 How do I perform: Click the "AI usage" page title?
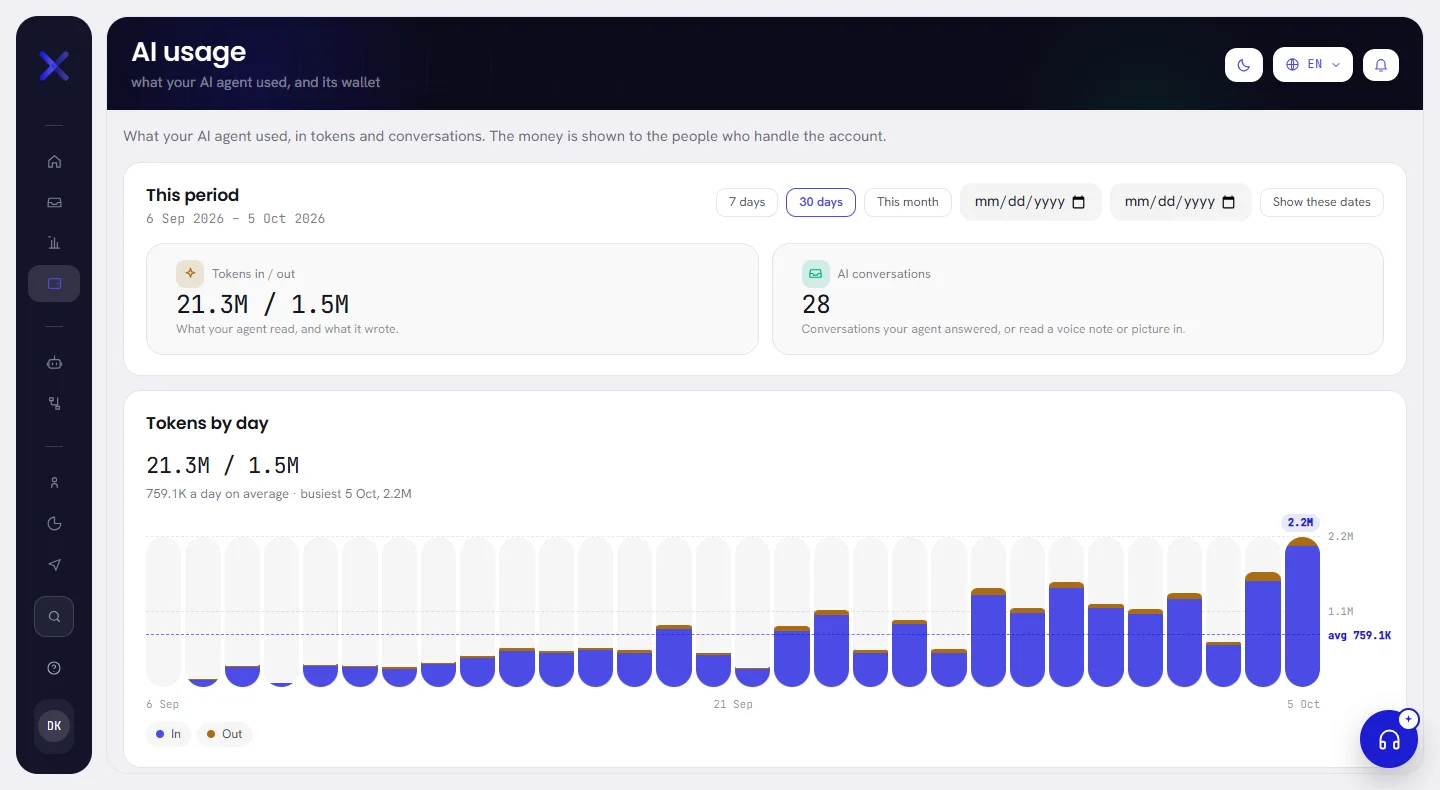[x=189, y=52]
